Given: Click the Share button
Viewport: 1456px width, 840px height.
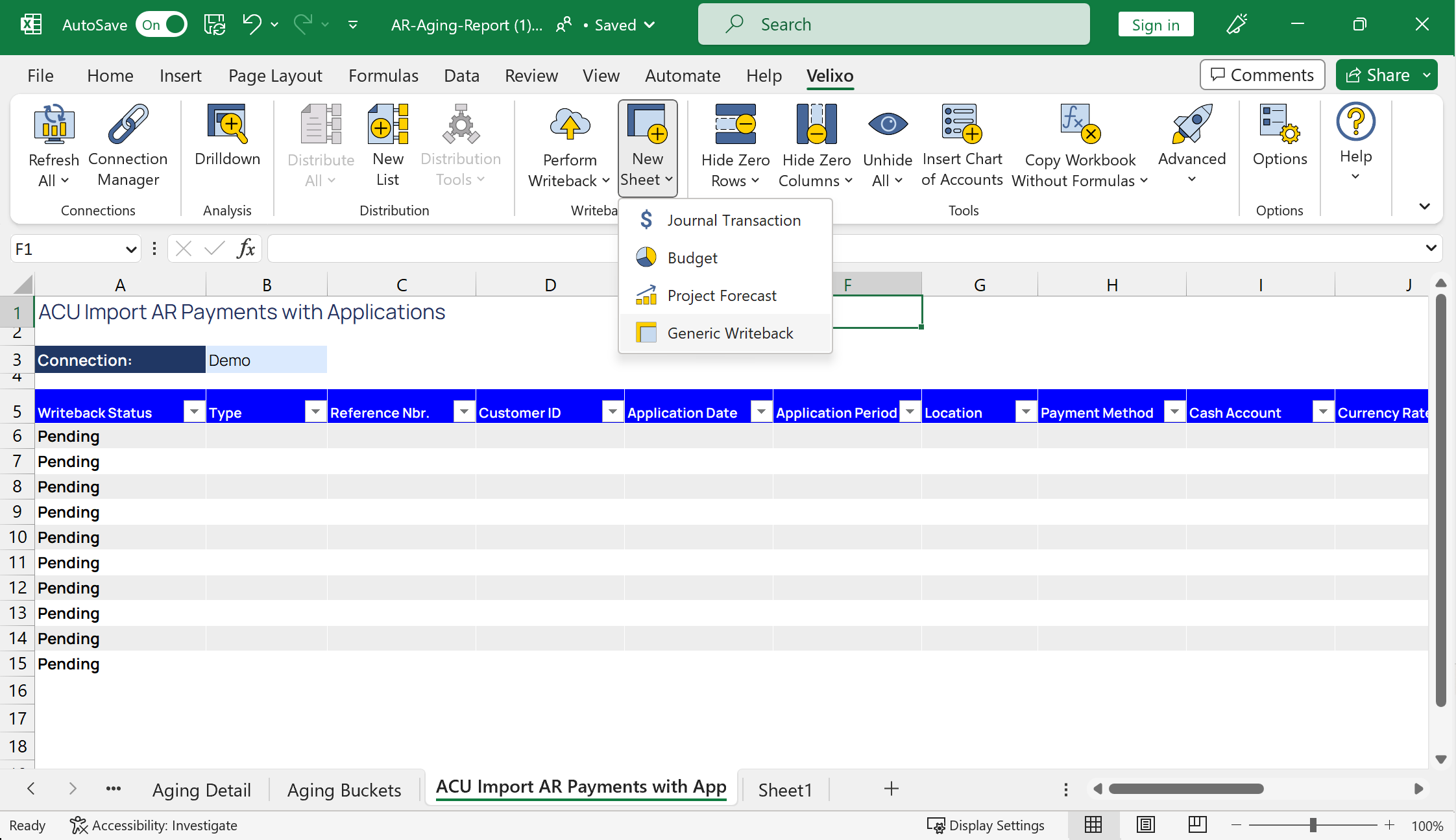Looking at the screenshot, I should coord(1377,75).
